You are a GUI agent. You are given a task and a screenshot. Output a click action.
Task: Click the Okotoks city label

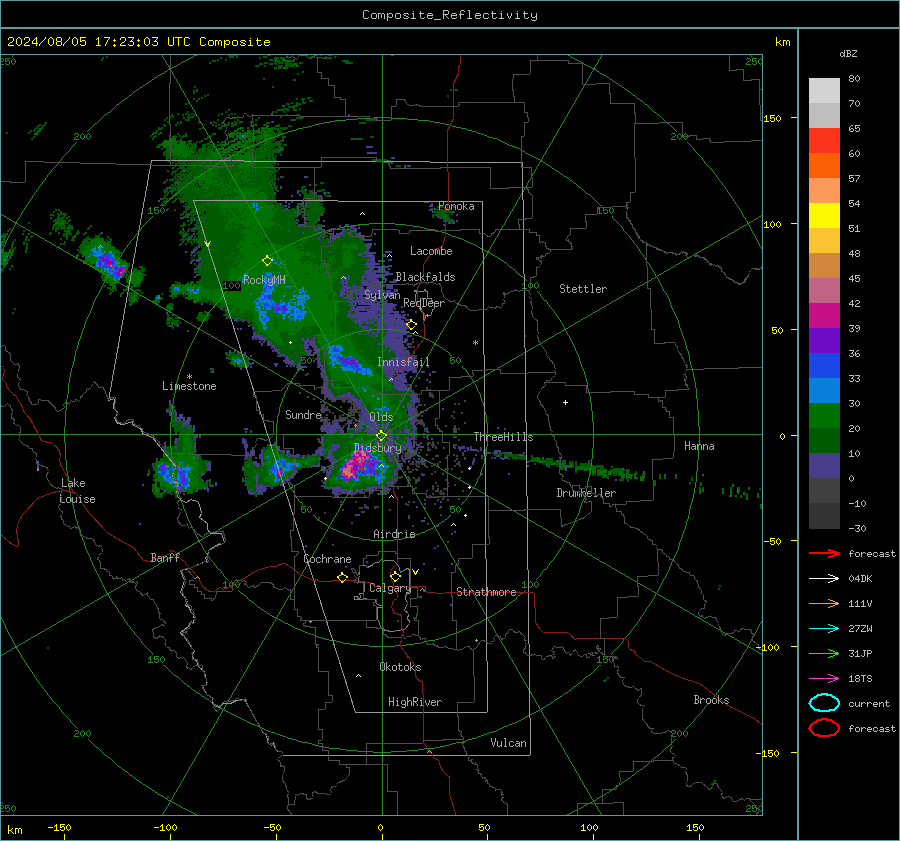pos(400,667)
